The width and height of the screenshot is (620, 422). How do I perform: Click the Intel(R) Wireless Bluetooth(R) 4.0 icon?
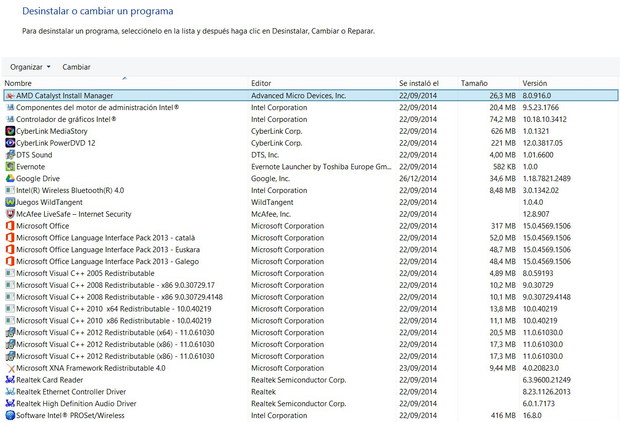[x=10, y=190]
